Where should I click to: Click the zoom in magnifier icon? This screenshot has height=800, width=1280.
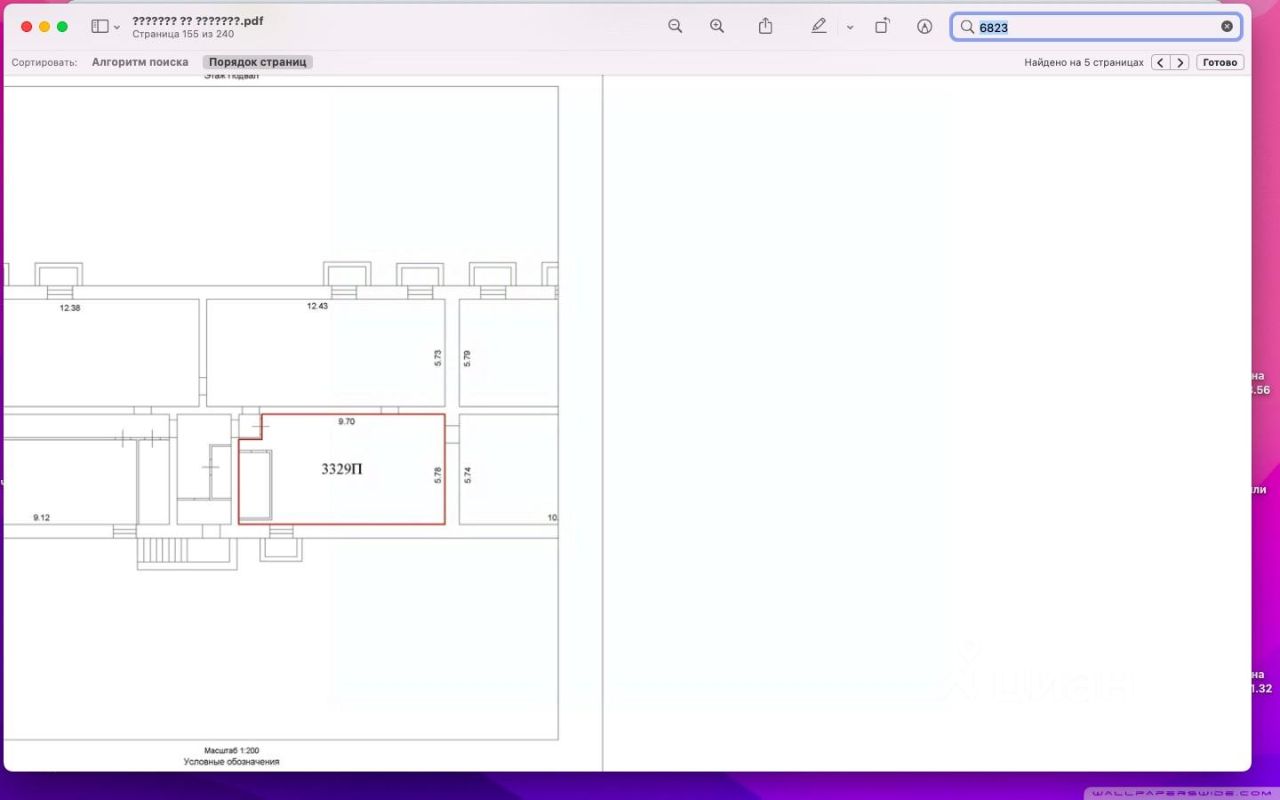(x=717, y=27)
